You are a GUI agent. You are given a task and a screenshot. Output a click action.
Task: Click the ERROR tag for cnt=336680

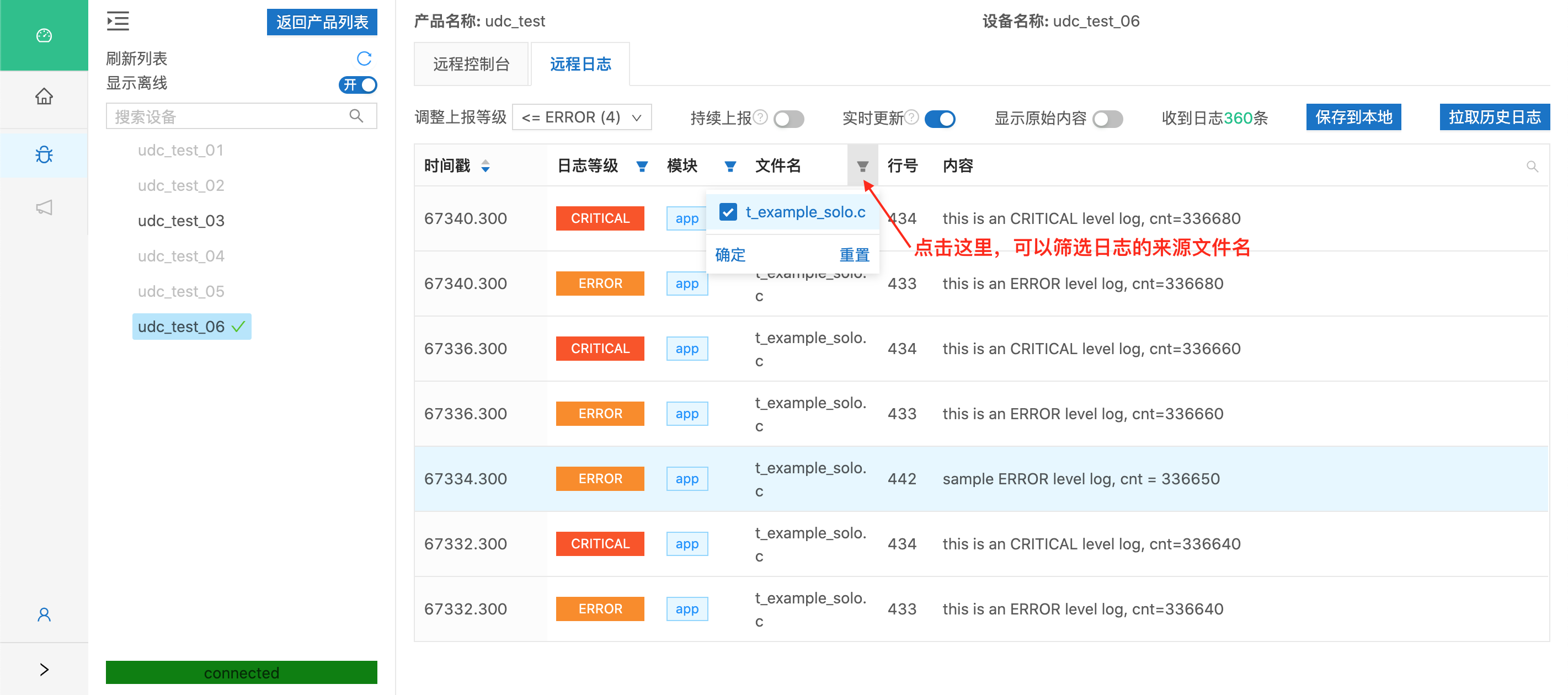coord(600,284)
